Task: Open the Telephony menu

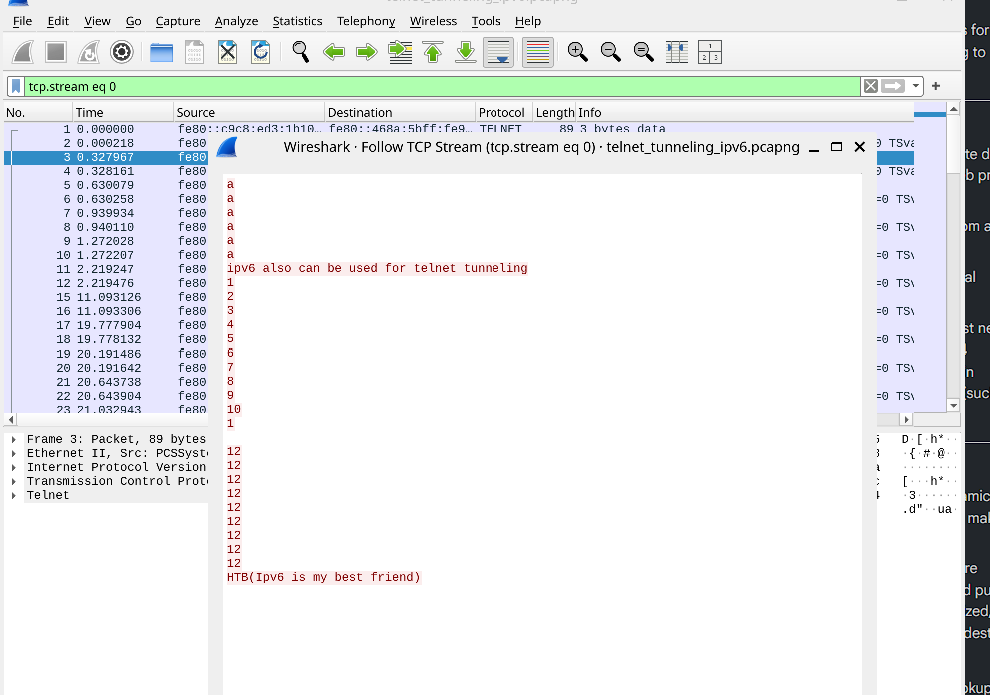Action: pyautogui.click(x=366, y=21)
